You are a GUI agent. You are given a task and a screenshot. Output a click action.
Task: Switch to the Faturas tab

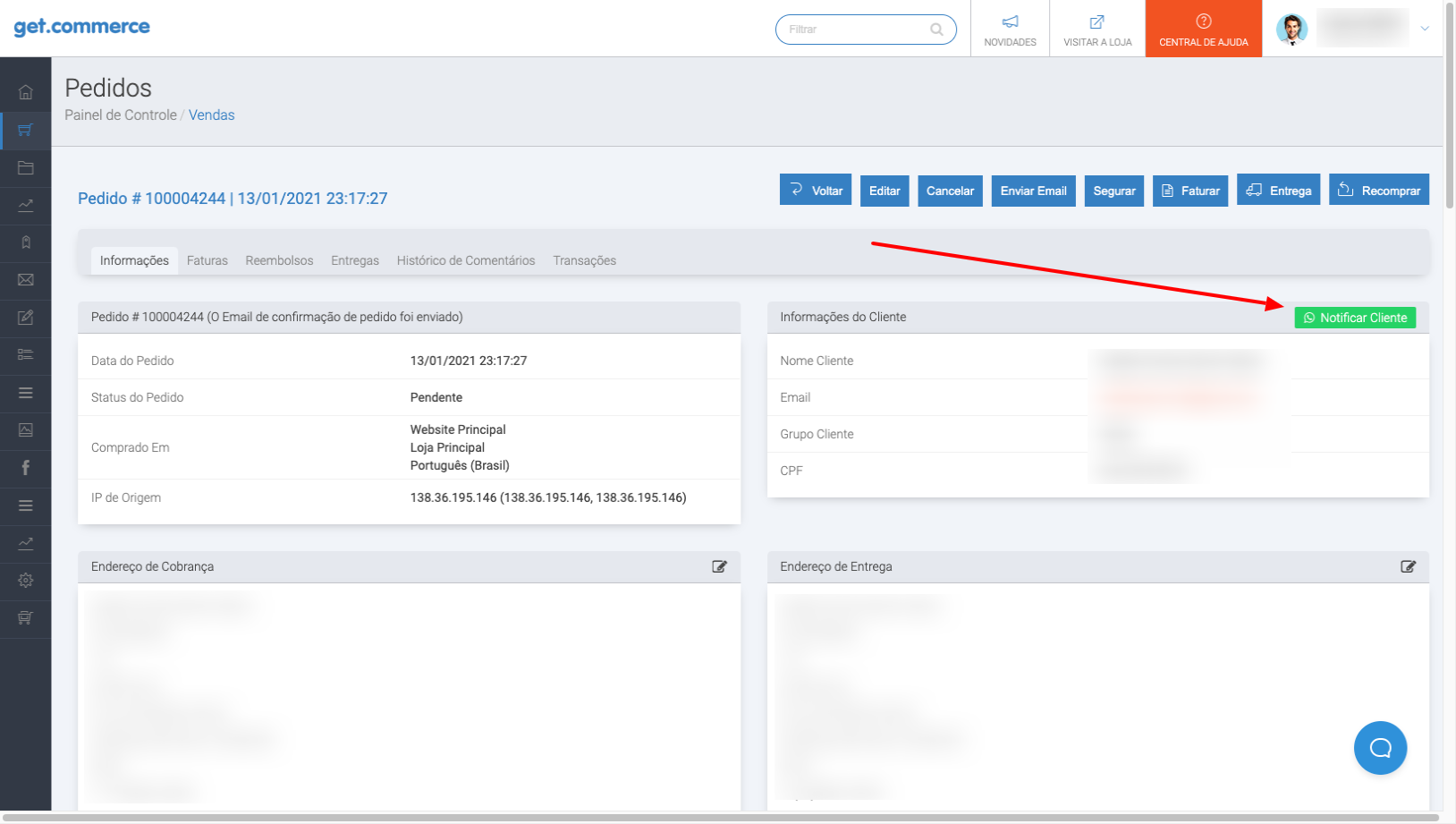(207, 260)
